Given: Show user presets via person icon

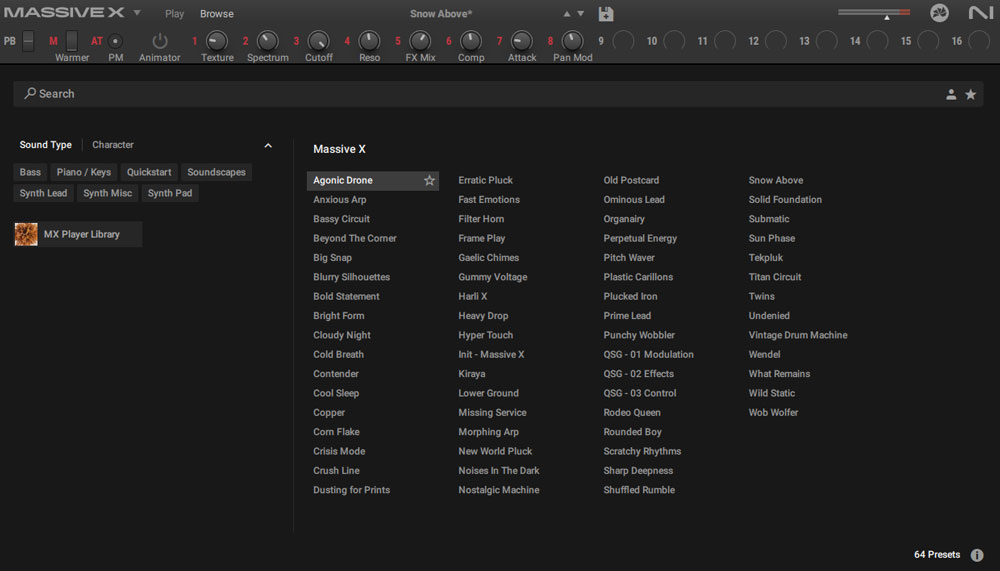Looking at the screenshot, I should (x=951, y=94).
